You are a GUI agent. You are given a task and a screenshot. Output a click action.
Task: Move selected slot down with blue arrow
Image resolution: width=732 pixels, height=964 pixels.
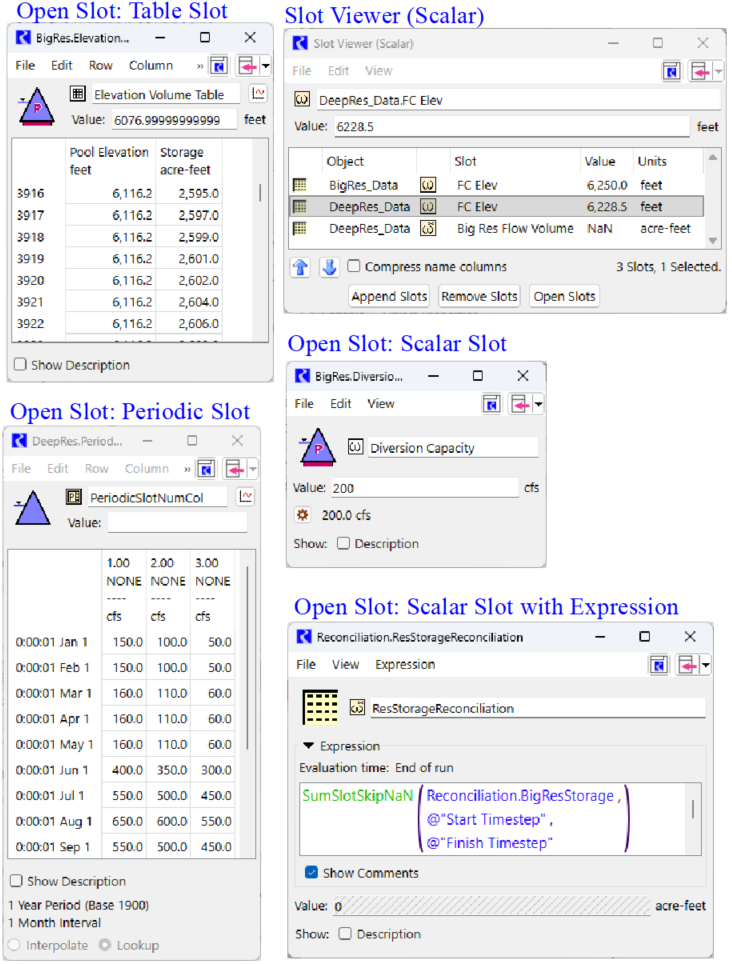329,267
